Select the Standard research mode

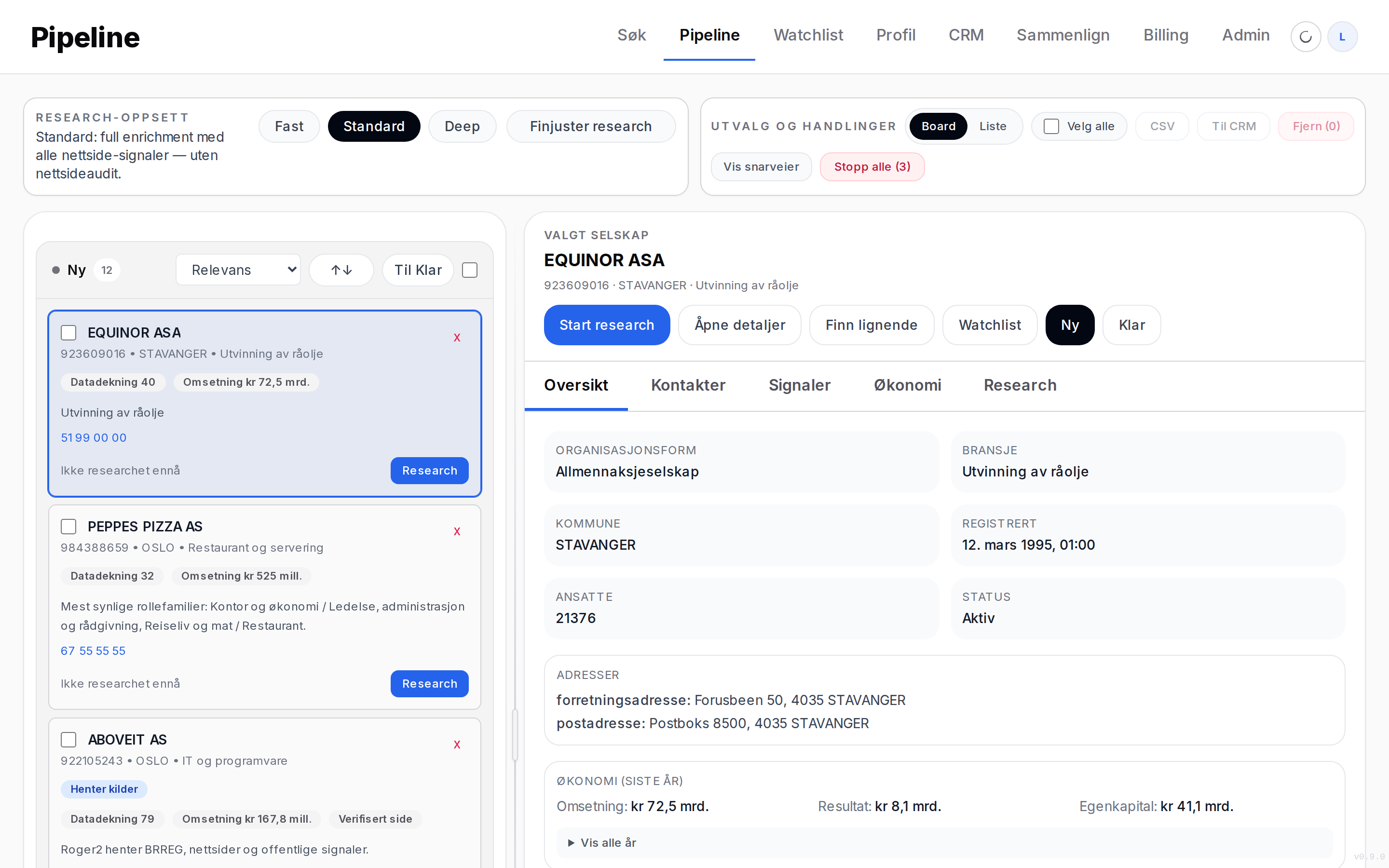374,126
